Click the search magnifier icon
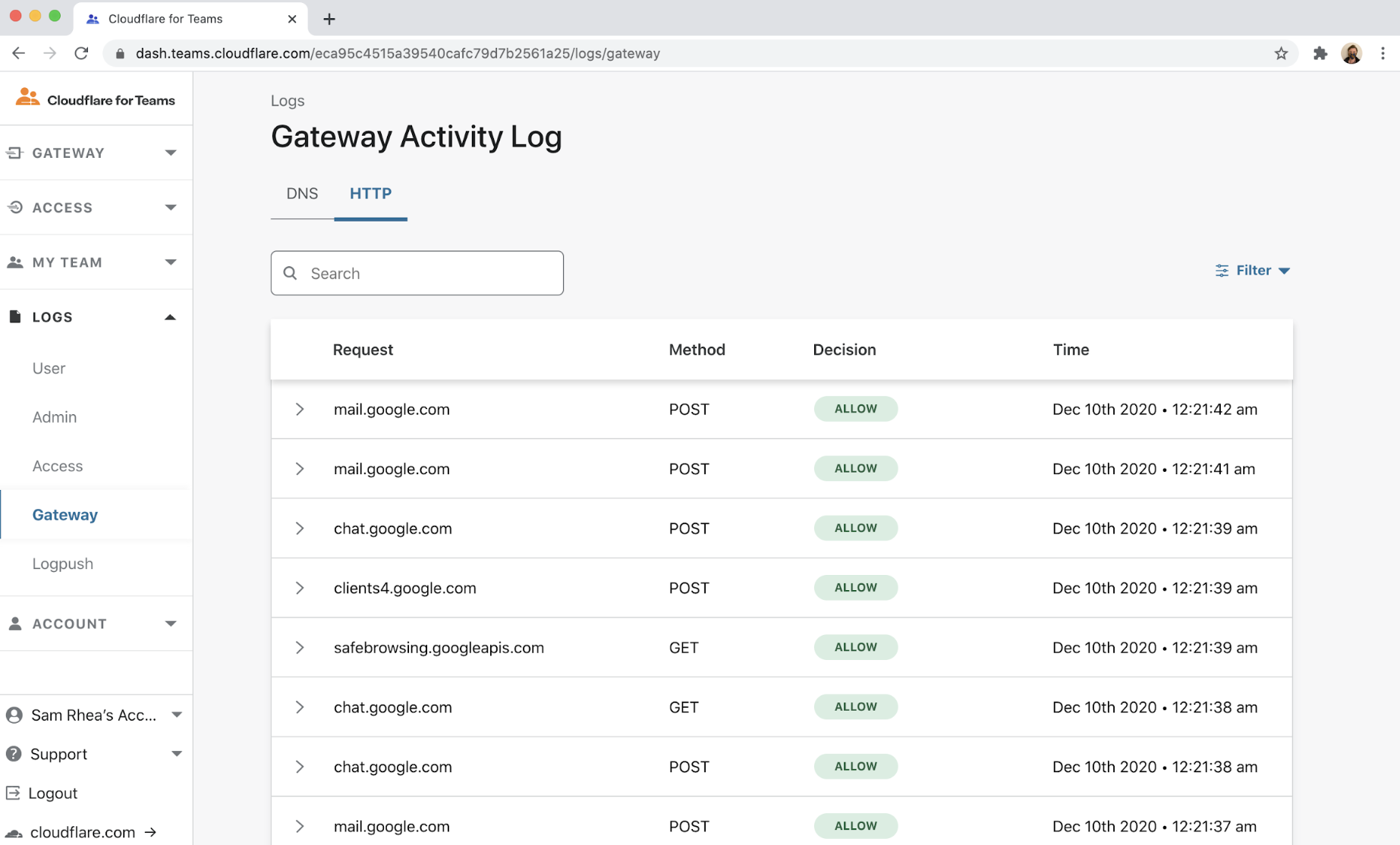The height and width of the screenshot is (845, 1400). coord(290,273)
